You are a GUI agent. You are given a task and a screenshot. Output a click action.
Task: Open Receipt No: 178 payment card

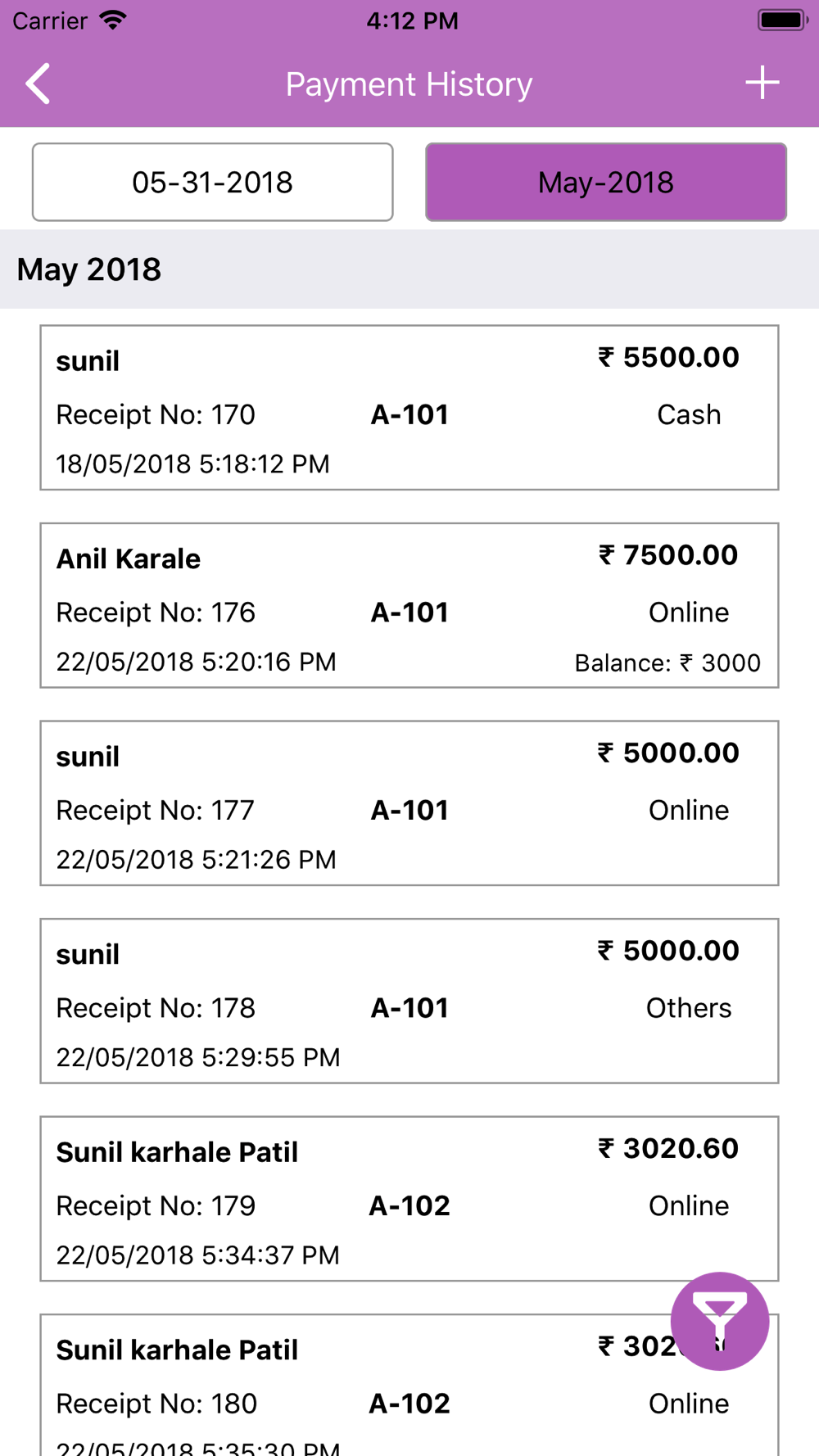coord(409,1002)
